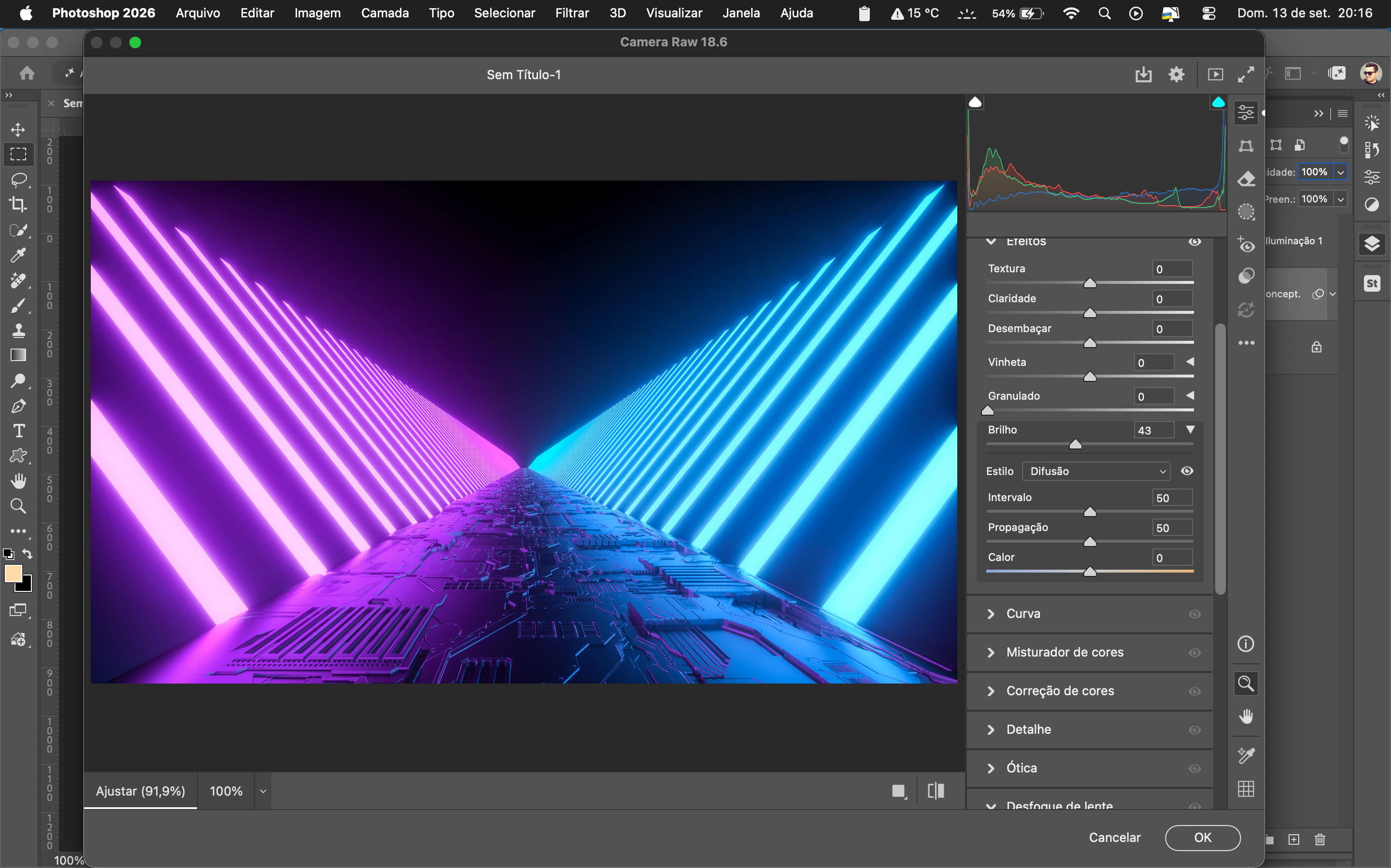Screen dimensions: 1391x868
Task: Select the Hand tool in Camera Raw sidebar
Action: 1246,716
